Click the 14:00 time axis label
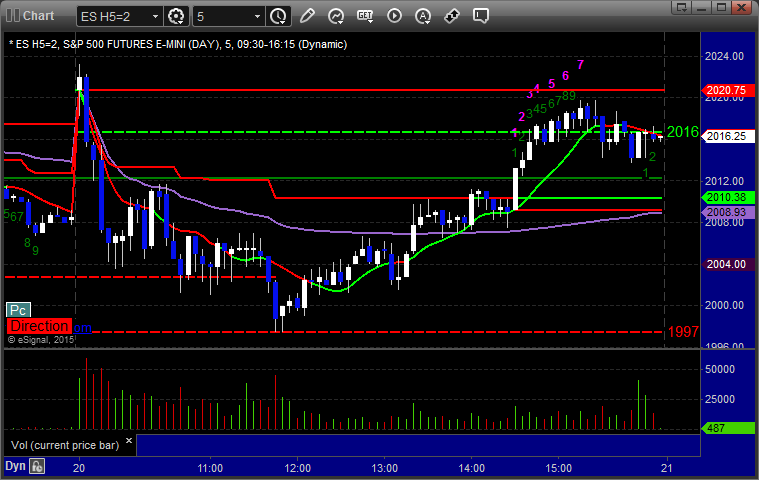Viewport: 759px width, 480px height. pyautogui.click(x=471, y=468)
